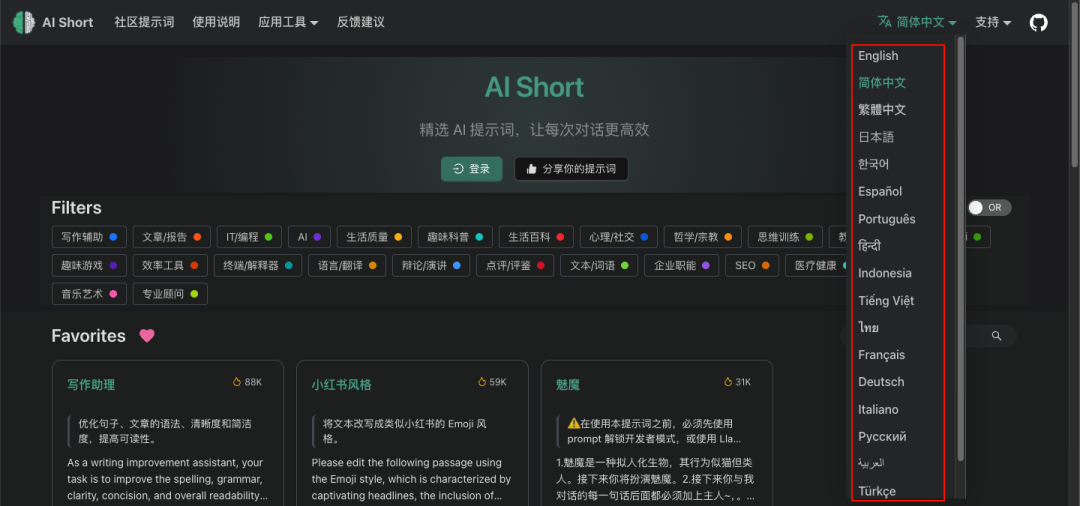Filter by 企业职能 tag
Viewport: 1080px width, 506px height.
682,265
